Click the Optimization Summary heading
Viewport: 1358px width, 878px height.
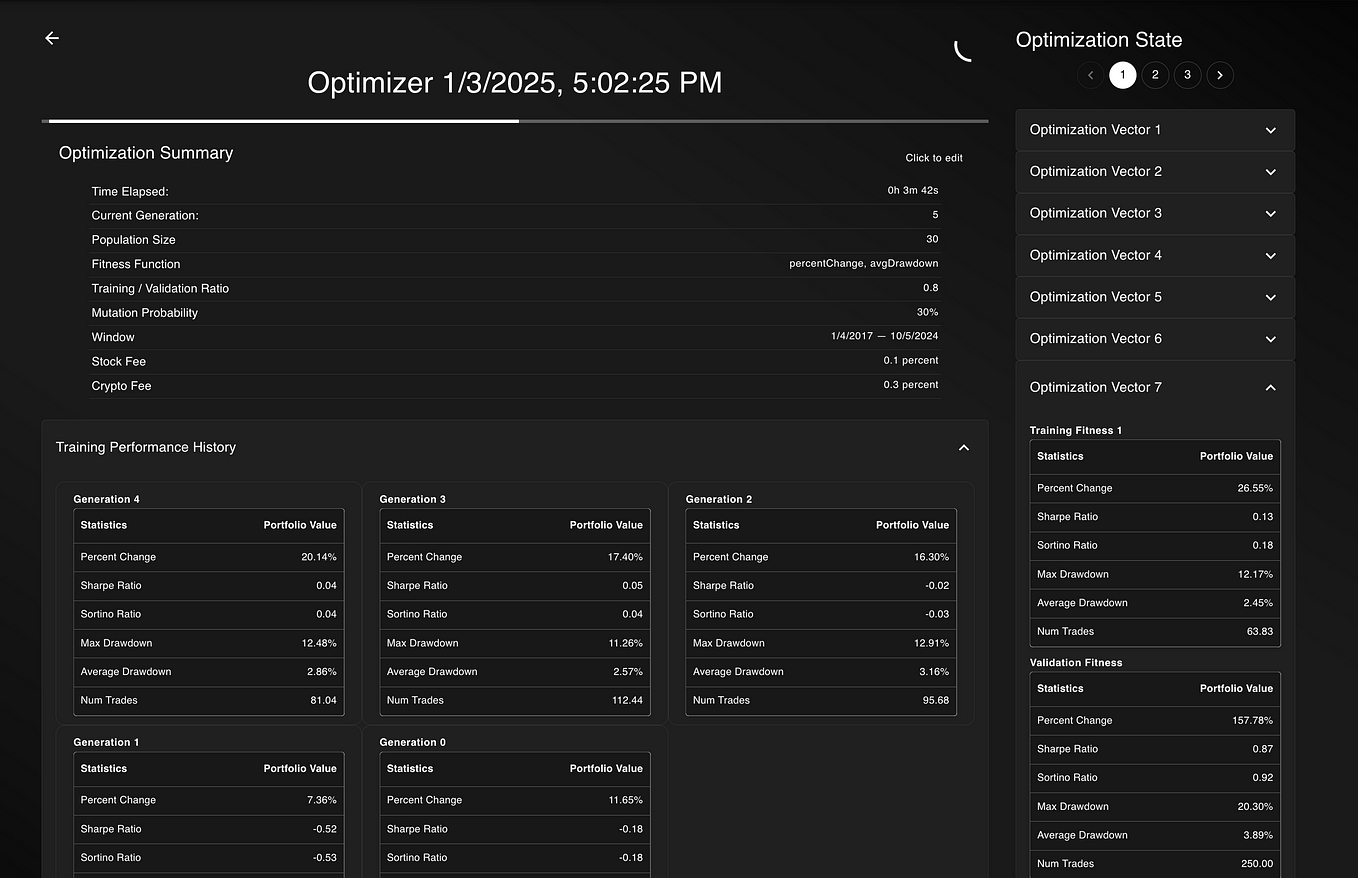(146, 153)
